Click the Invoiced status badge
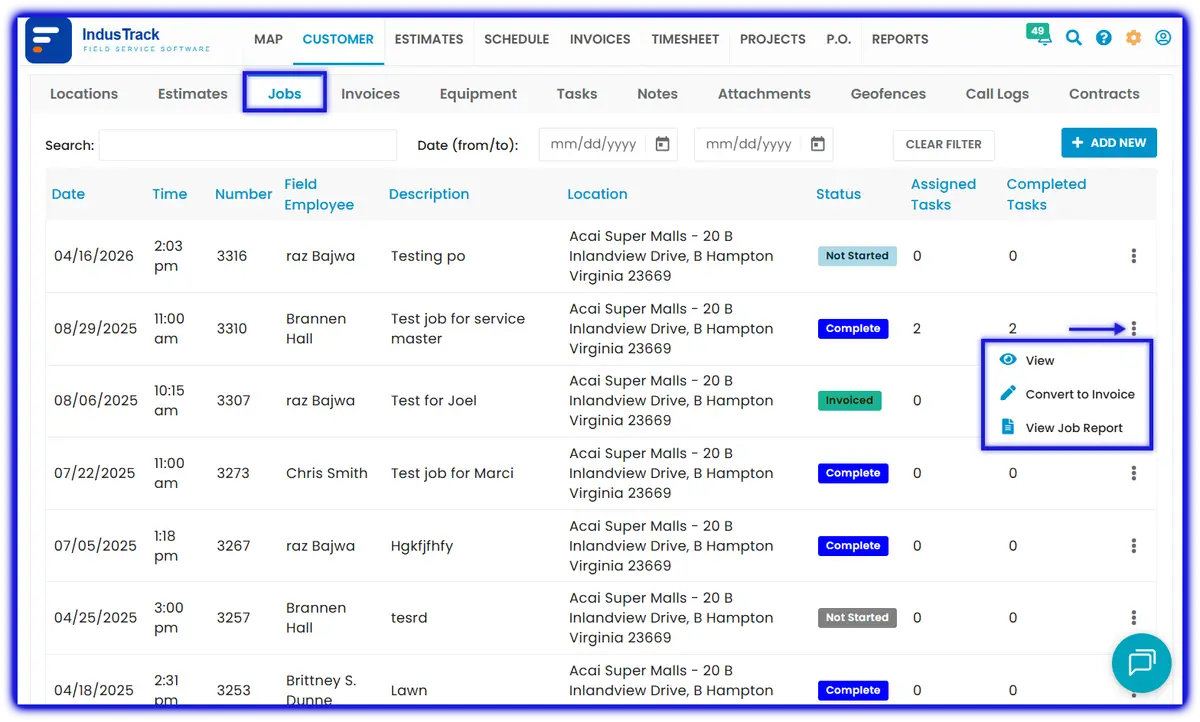 849,400
